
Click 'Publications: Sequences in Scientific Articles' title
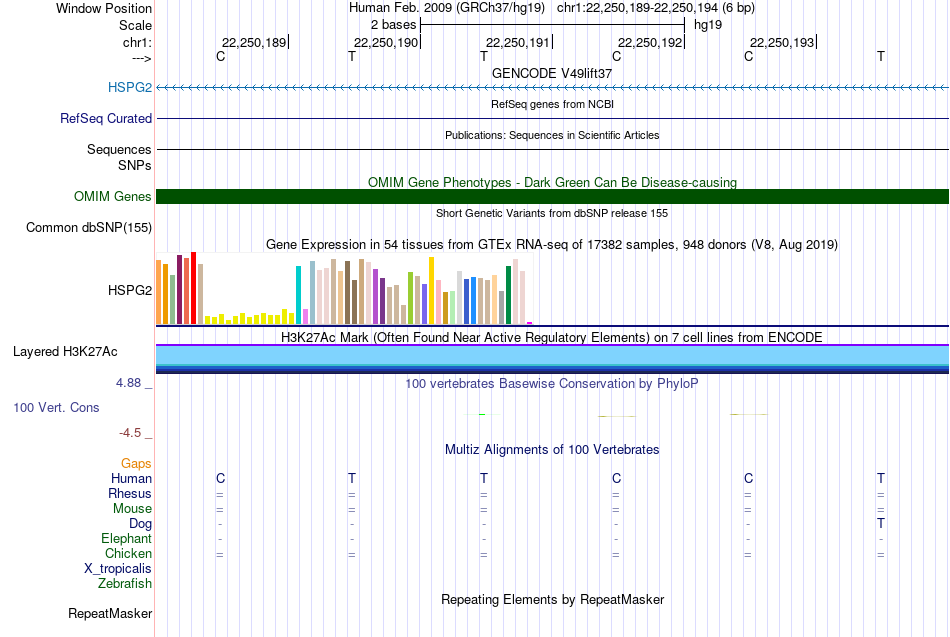pos(552,135)
